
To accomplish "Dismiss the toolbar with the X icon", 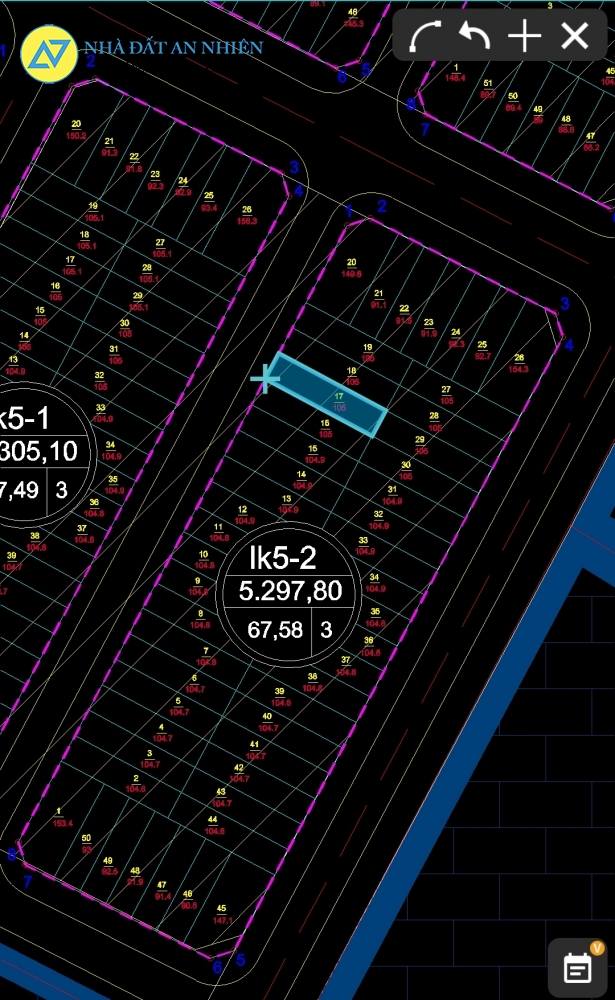I will (x=574, y=37).
